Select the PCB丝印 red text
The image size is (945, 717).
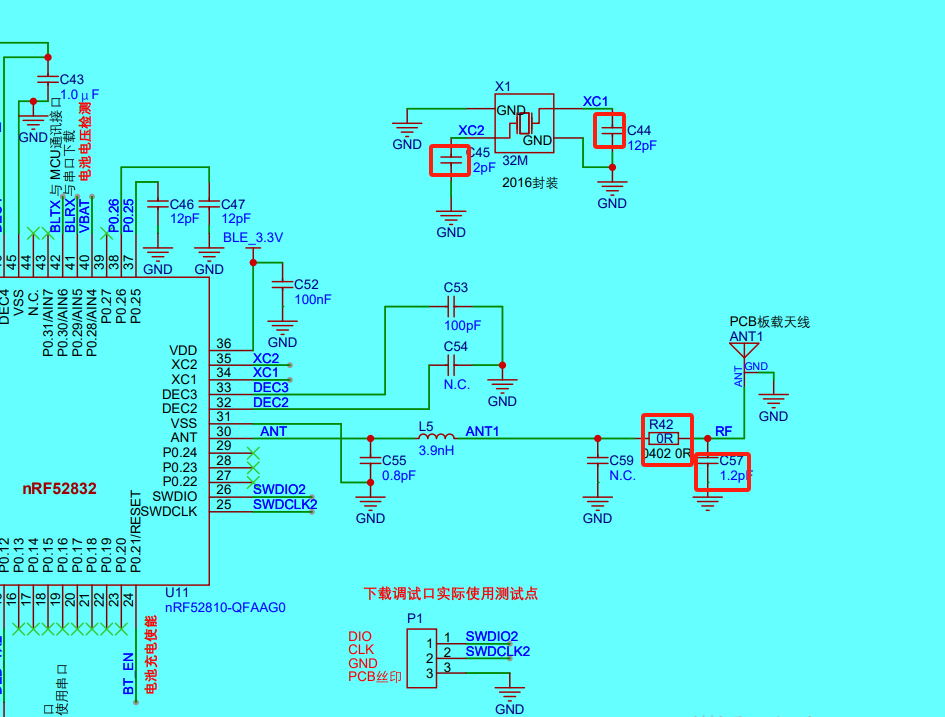pos(375,677)
